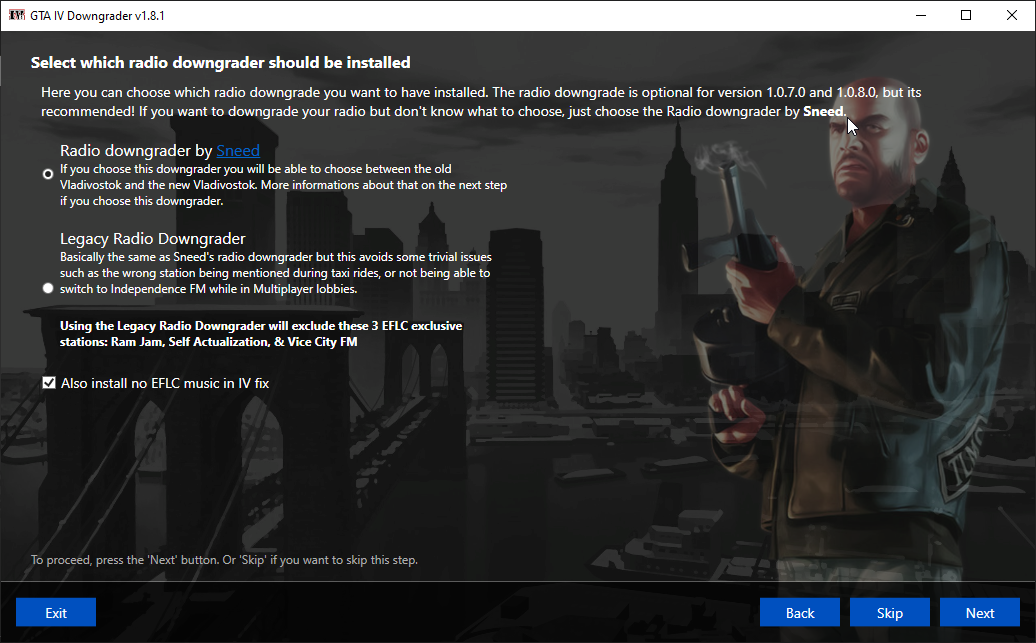Select the Radio downgrader by Sneed option
The image size is (1036, 643).
(x=48, y=174)
